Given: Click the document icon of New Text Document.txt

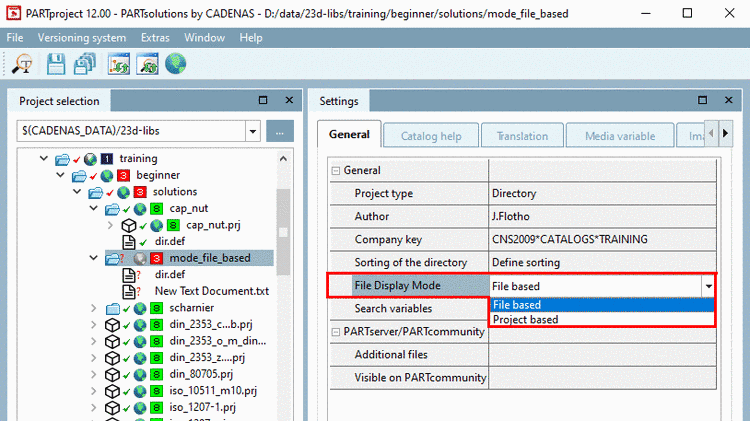Looking at the screenshot, I should [x=129, y=291].
